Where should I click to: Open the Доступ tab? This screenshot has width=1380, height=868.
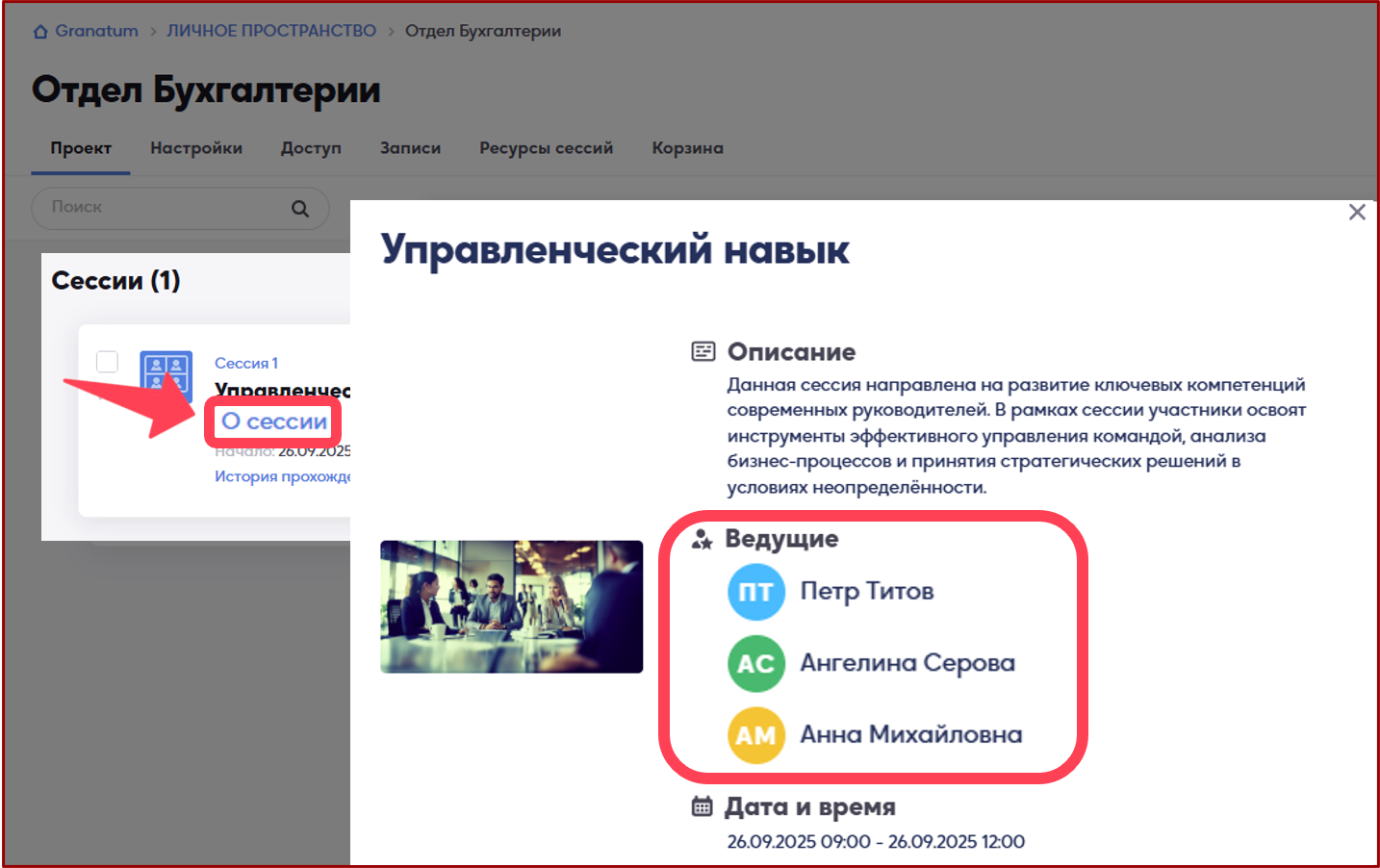(311, 148)
